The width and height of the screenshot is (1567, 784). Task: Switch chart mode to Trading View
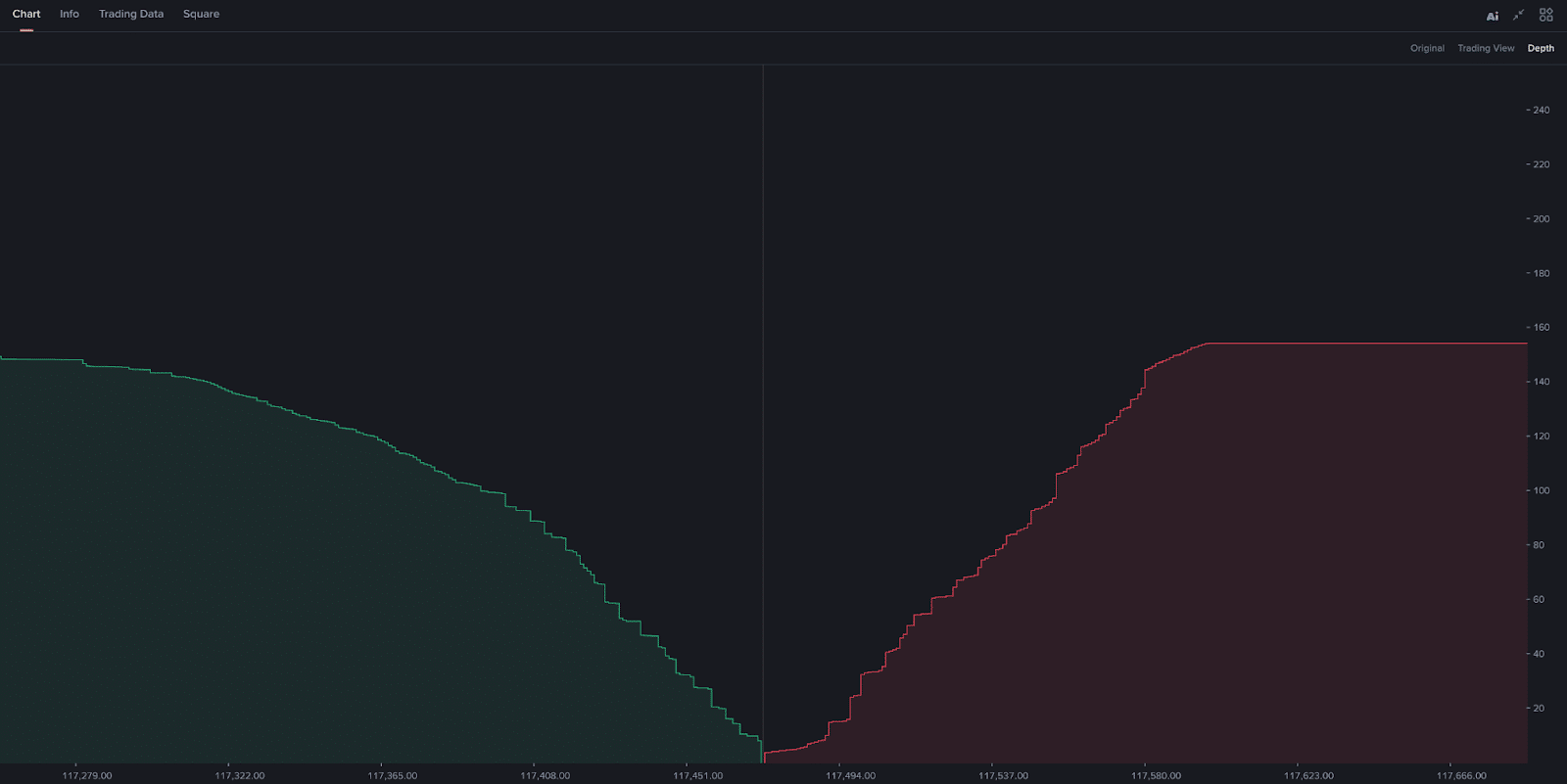tap(1486, 48)
